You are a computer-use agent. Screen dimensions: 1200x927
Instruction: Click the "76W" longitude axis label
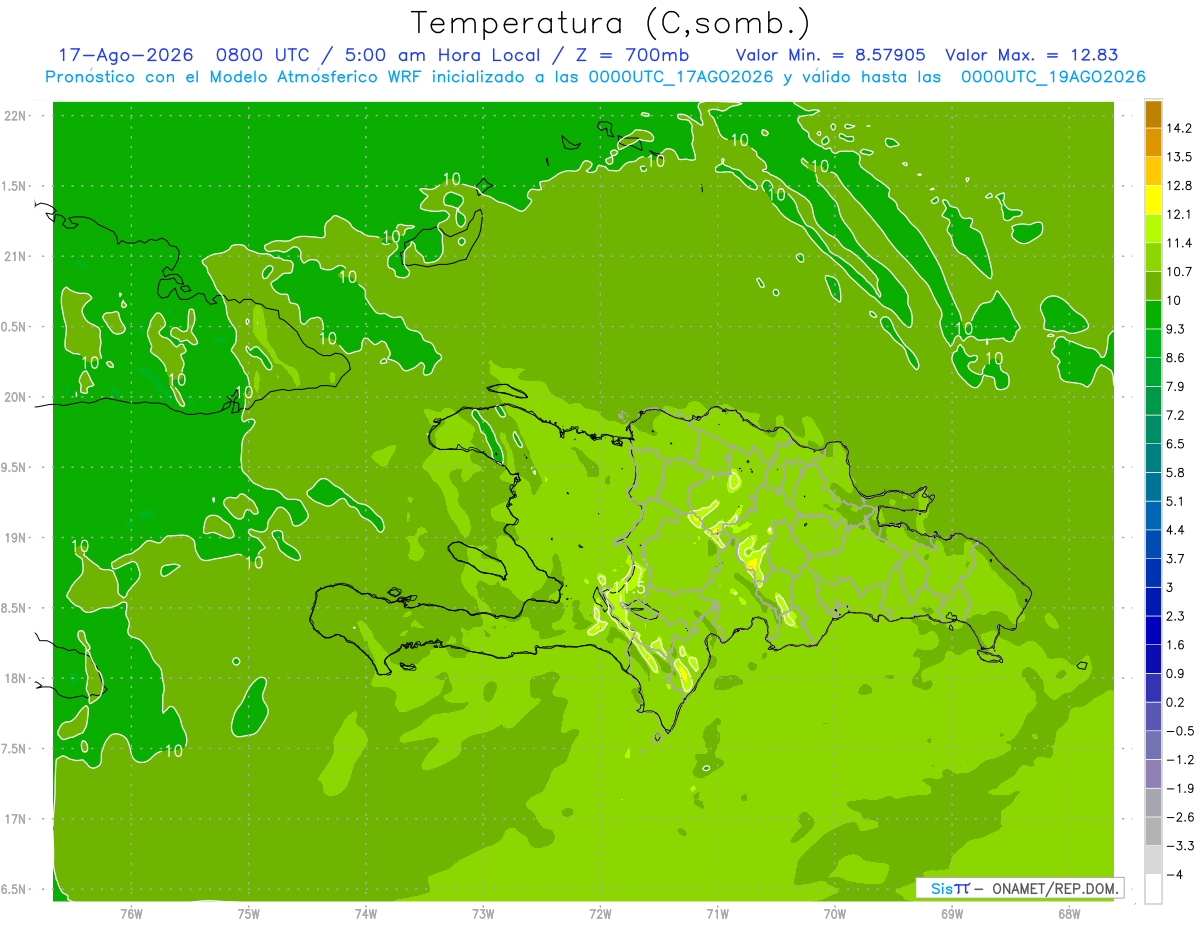tap(131, 915)
